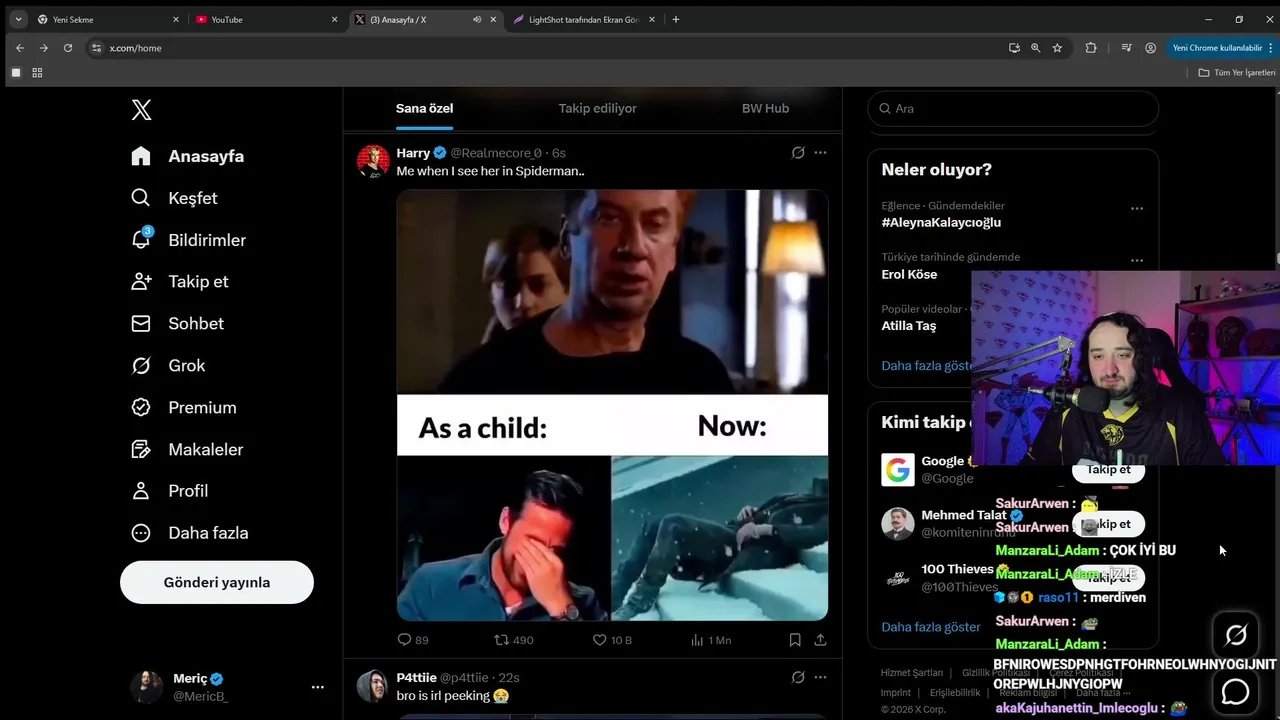Open 100 Thieves profile
The height and width of the screenshot is (720, 1280).
point(957,569)
